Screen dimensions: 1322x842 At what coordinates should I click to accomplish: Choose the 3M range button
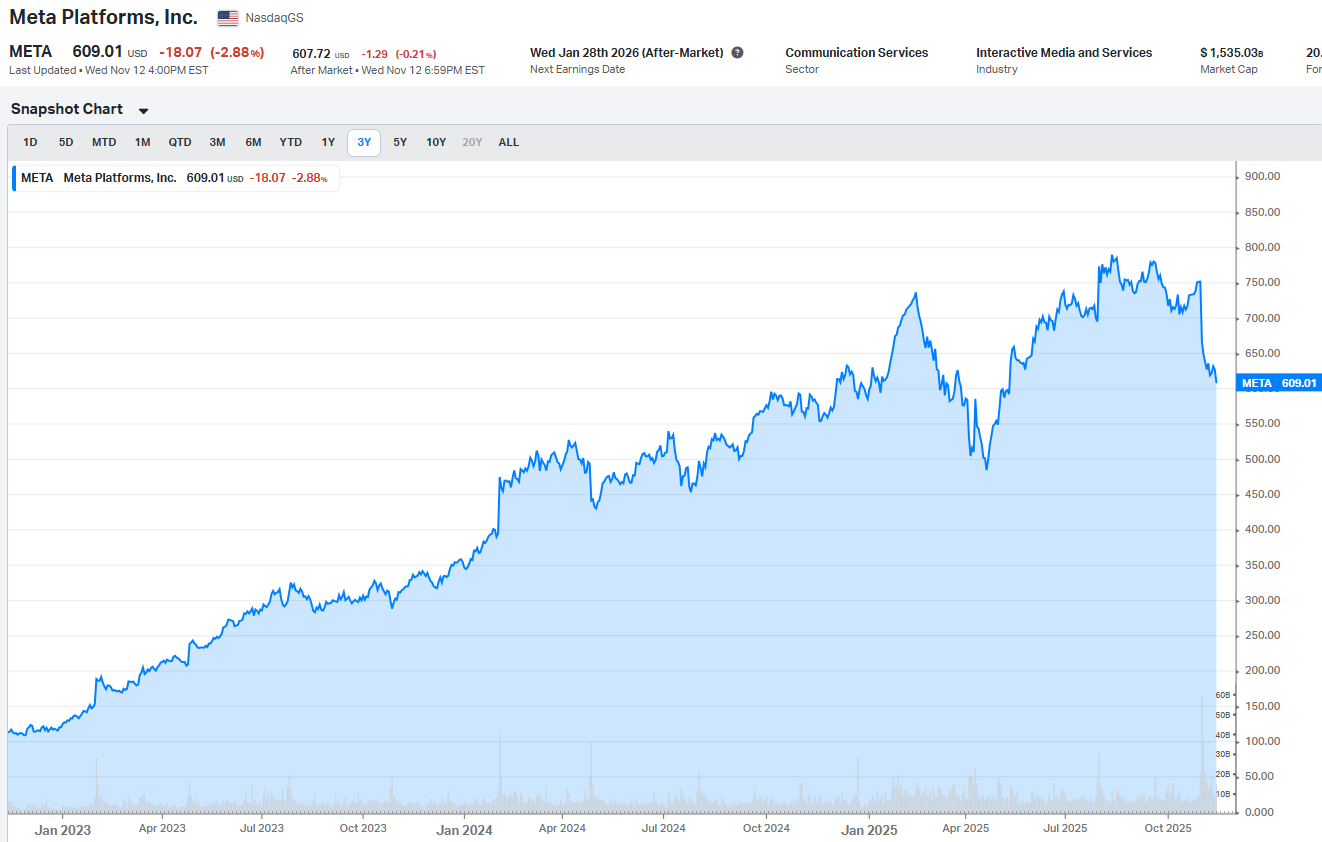(217, 142)
